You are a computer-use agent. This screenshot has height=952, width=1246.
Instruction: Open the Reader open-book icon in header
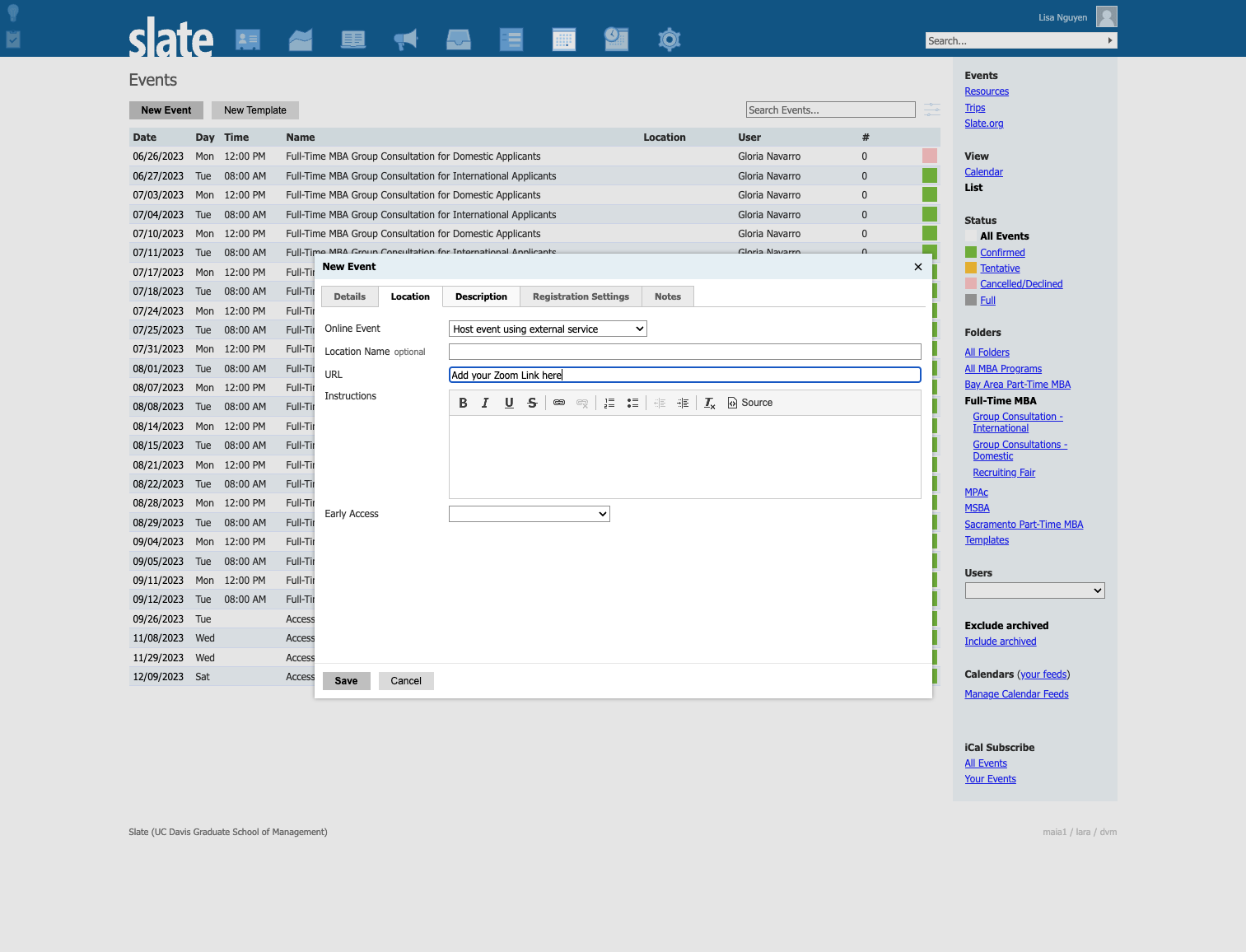pos(353,40)
